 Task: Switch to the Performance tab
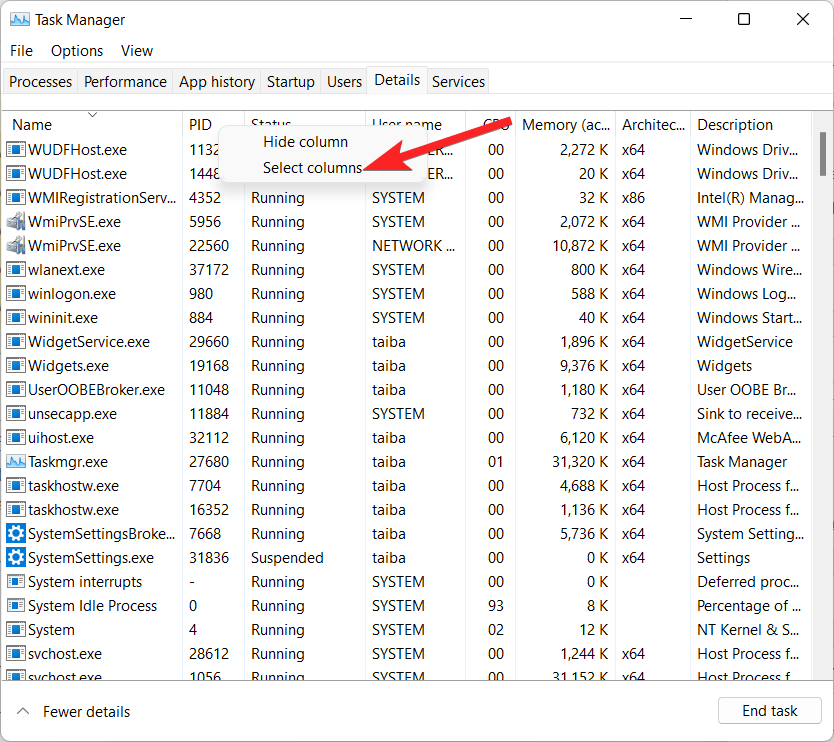coord(125,81)
